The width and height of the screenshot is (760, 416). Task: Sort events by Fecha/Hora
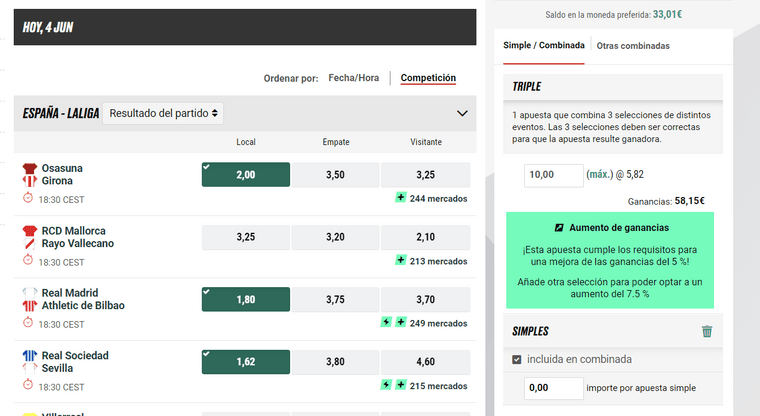354,78
